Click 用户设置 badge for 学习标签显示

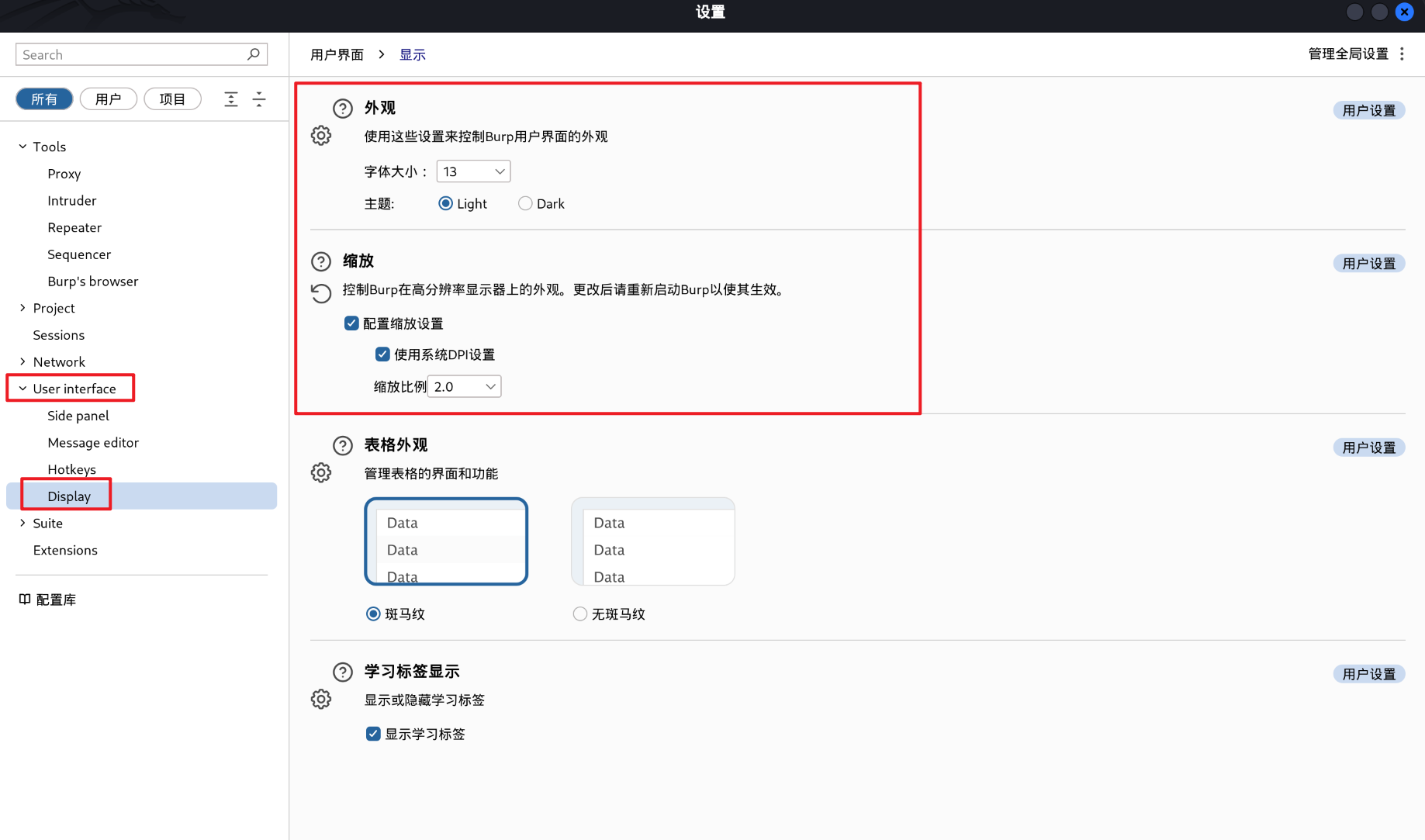1369,674
